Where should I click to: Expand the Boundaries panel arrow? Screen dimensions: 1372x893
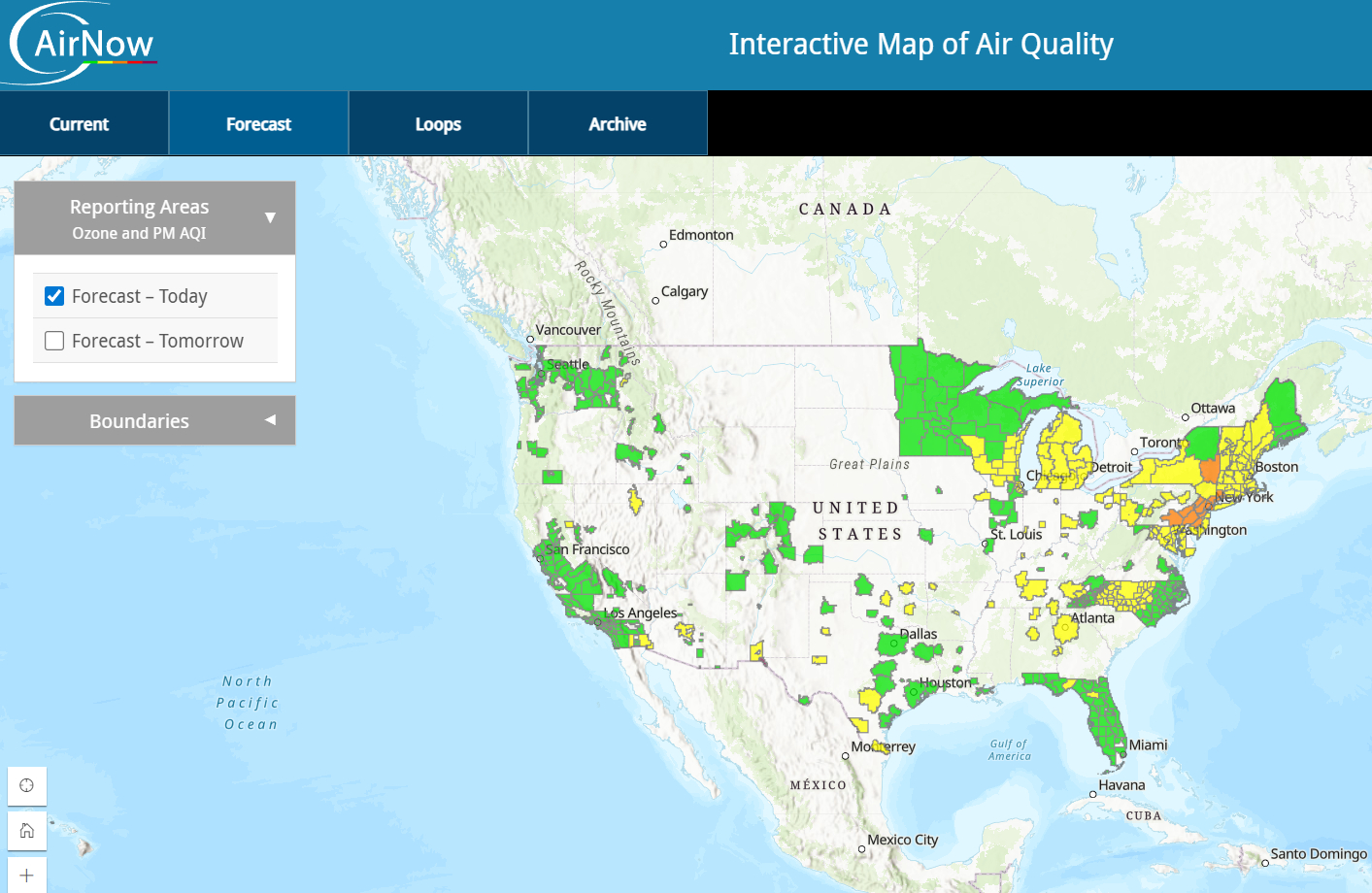(270, 420)
